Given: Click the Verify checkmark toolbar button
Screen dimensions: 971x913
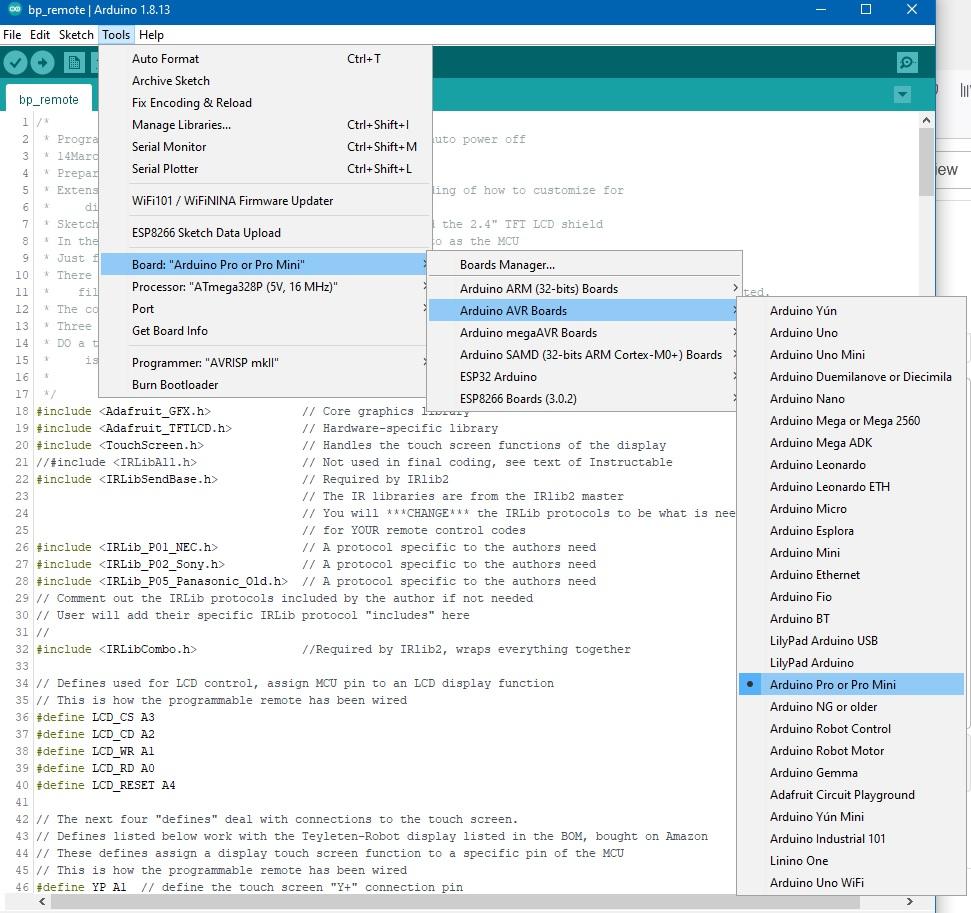Looking at the screenshot, I should pyautogui.click(x=15, y=62).
